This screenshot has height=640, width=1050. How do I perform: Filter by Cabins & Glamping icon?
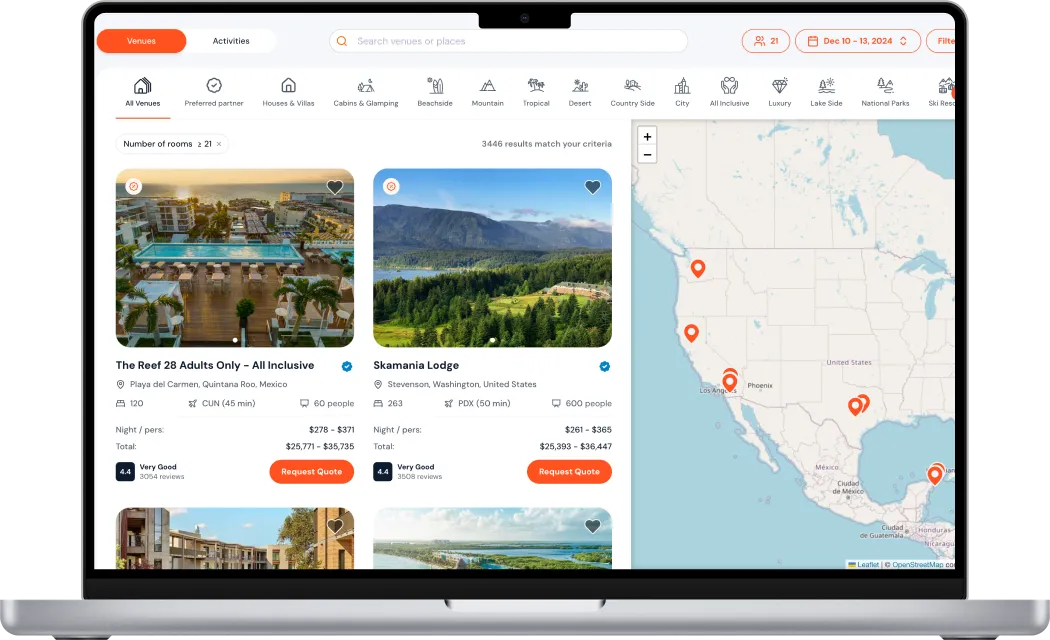(x=366, y=87)
